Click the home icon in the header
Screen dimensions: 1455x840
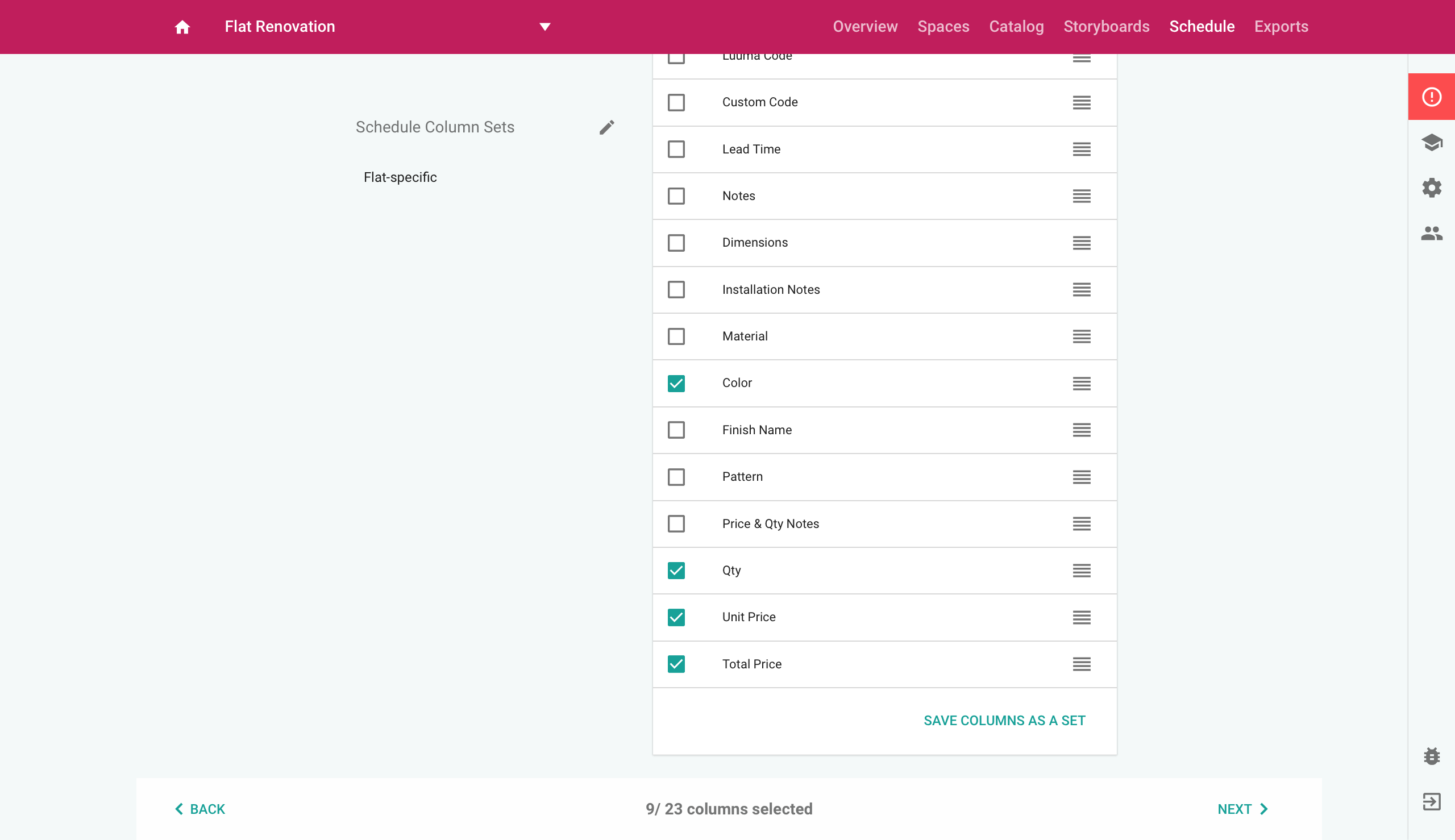tap(182, 27)
